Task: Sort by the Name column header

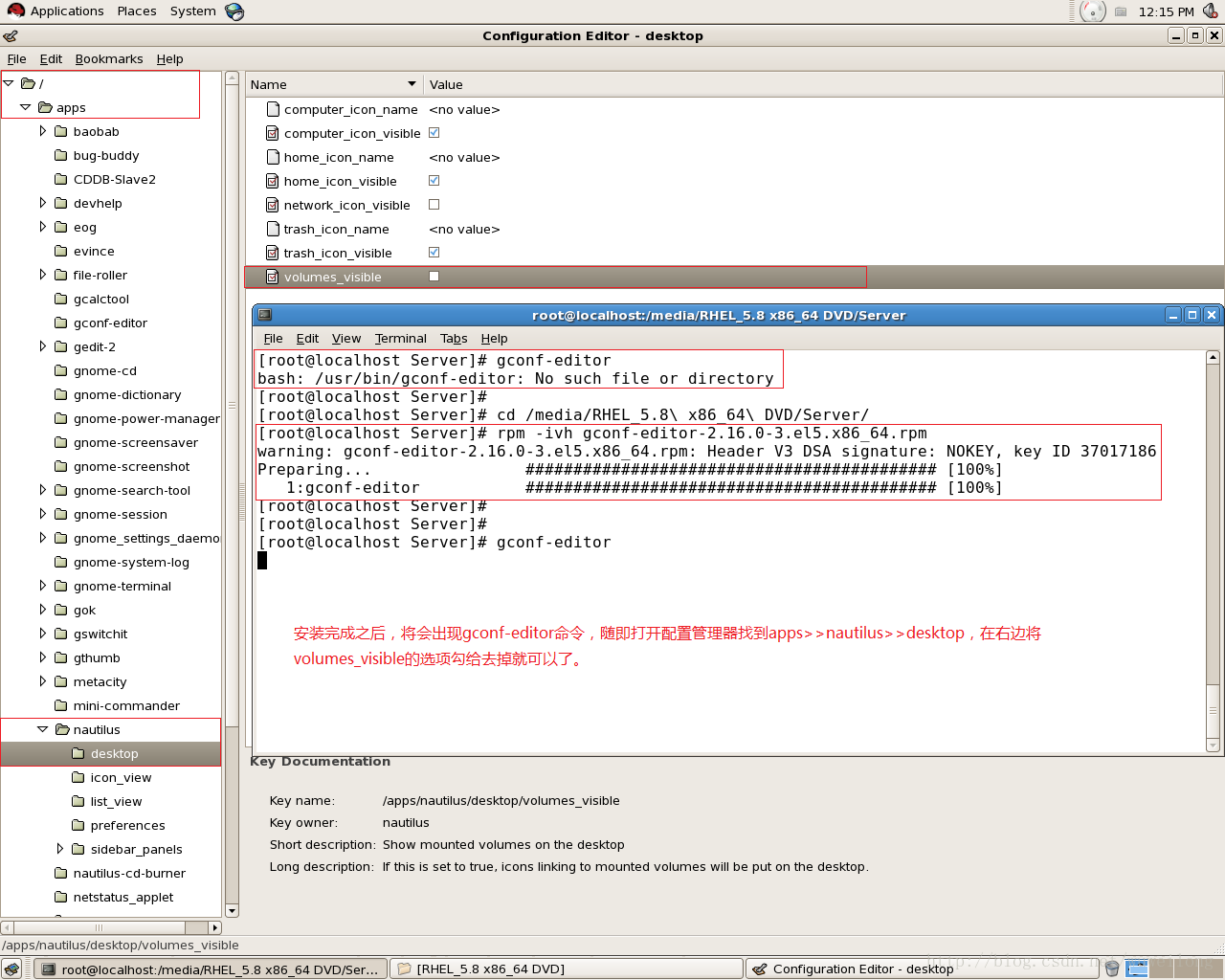Action: (x=334, y=84)
